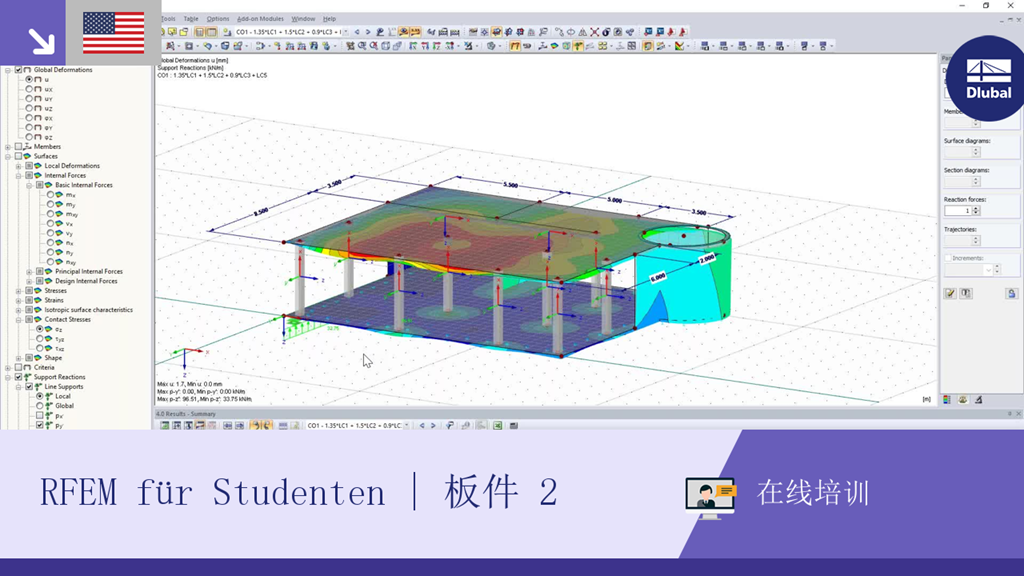Open the Options menu

click(218, 19)
